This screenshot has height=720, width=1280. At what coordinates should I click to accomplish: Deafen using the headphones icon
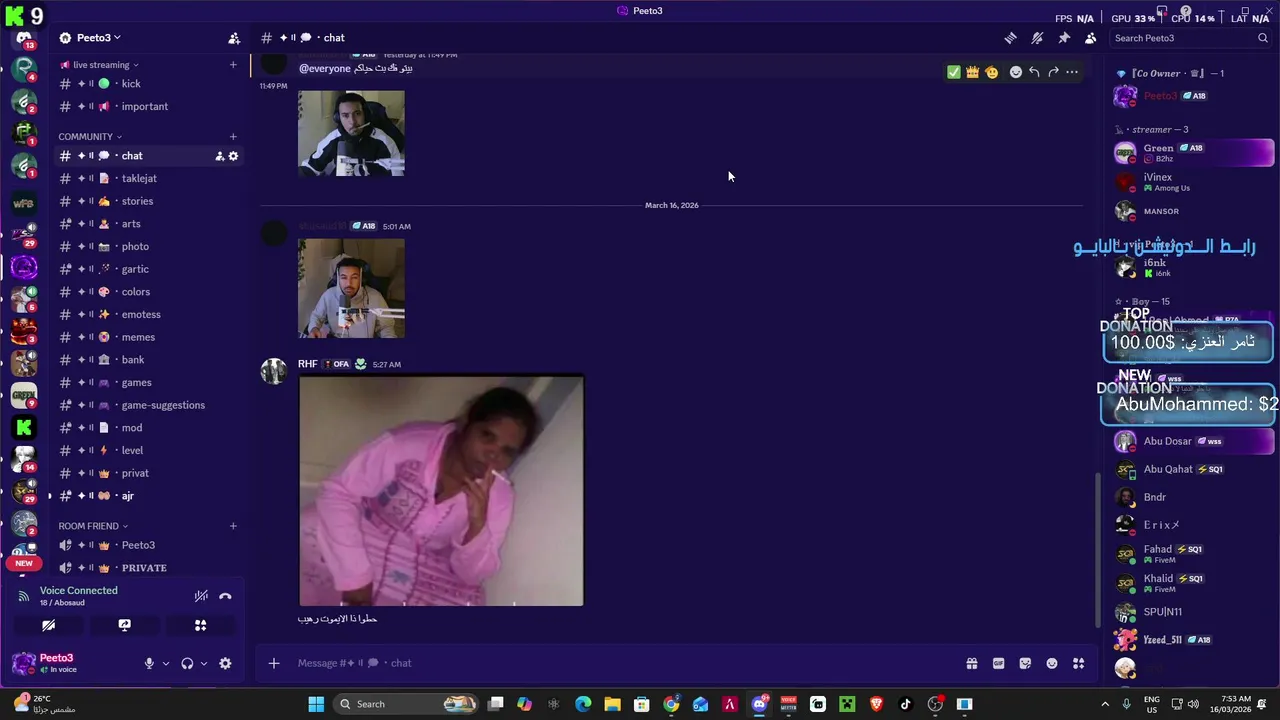(x=187, y=663)
